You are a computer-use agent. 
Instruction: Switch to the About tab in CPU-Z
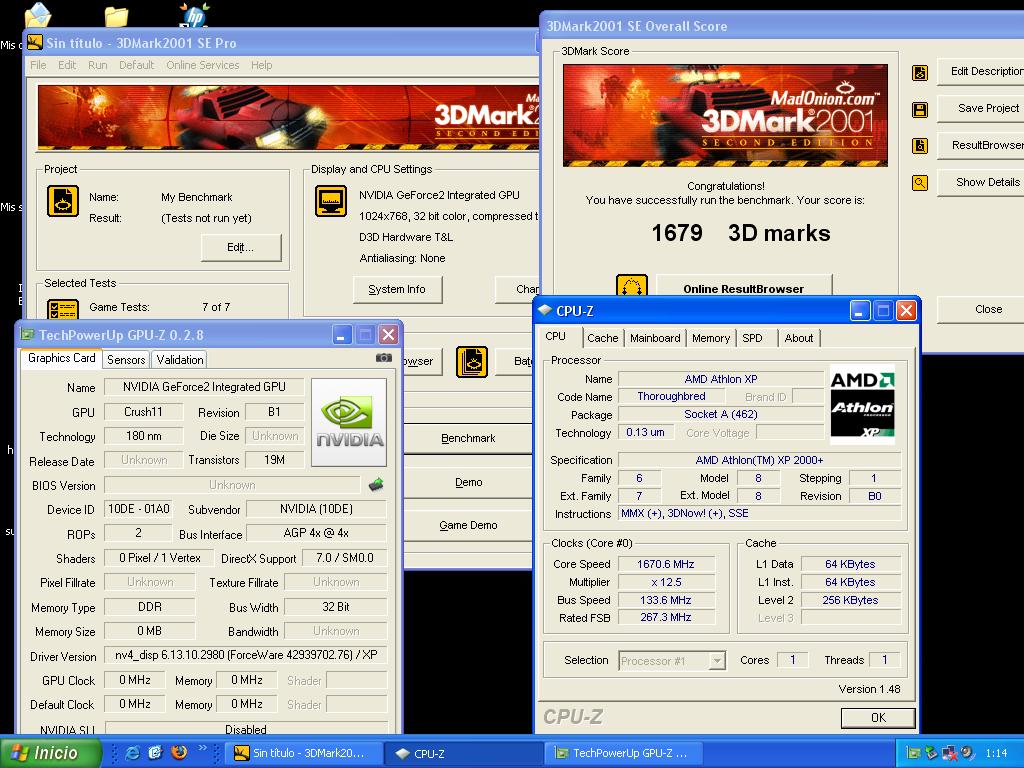(x=799, y=338)
